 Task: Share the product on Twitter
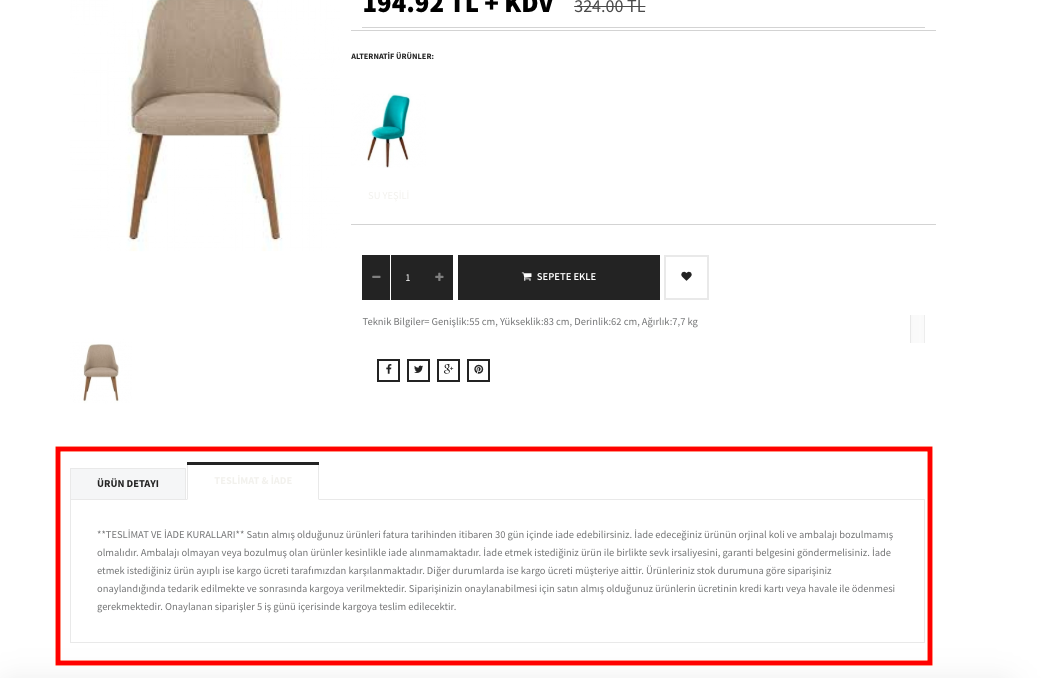[x=418, y=370]
